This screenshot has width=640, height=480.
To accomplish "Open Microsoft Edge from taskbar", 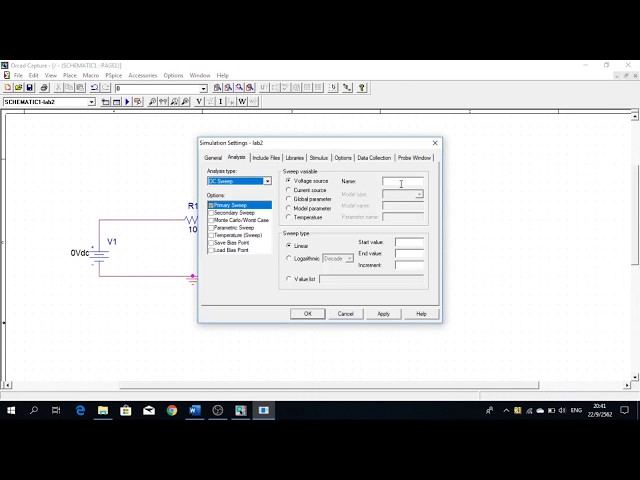I will (80, 411).
